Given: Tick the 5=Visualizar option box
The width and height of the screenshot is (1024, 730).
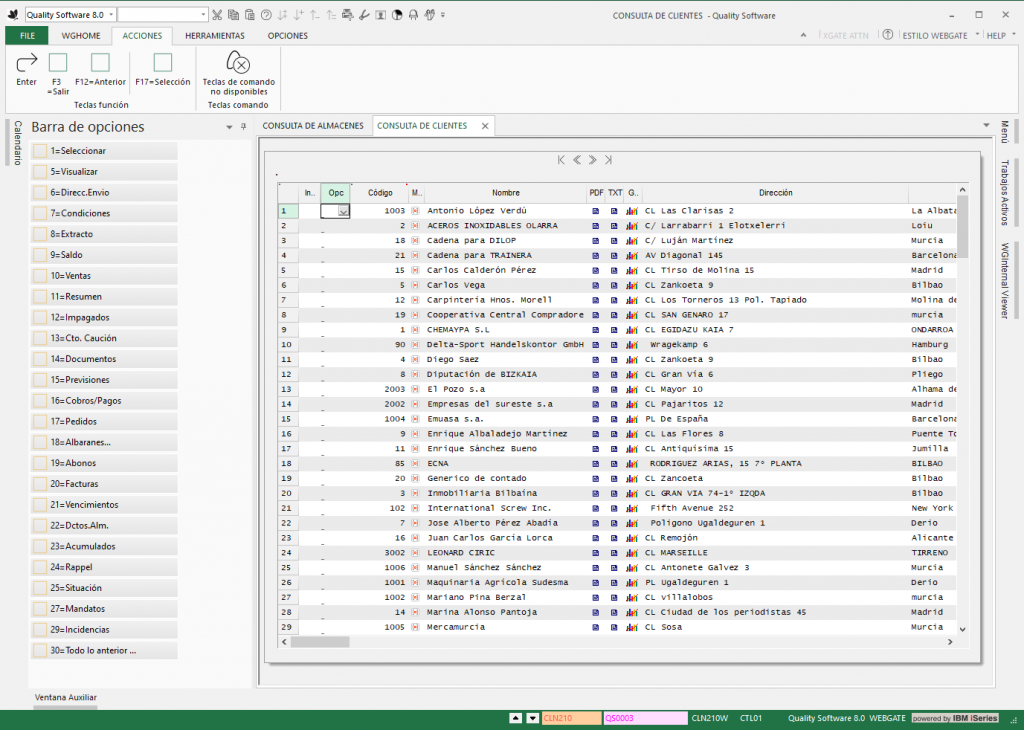Looking at the screenshot, I should click(40, 172).
